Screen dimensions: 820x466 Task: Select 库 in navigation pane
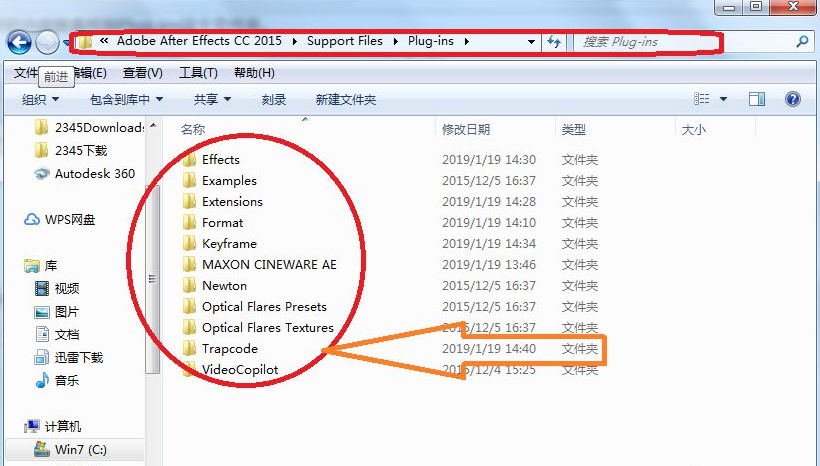click(41, 266)
